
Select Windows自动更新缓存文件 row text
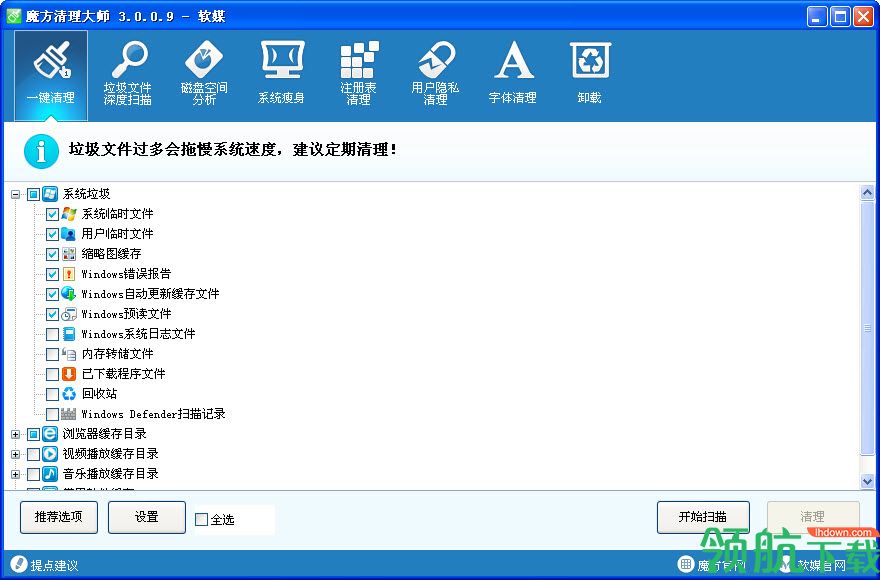click(150, 294)
